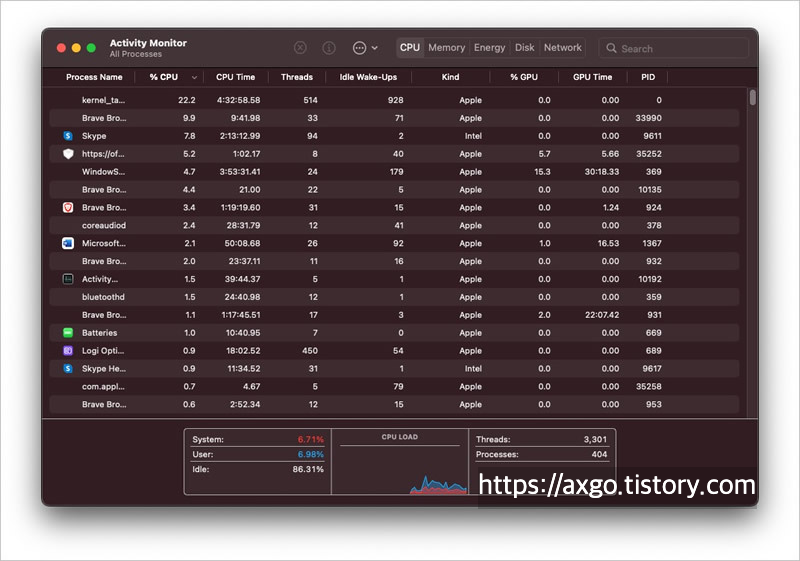Click the Activity Monitor icon in list
800x561 pixels.
click(68, 279)
